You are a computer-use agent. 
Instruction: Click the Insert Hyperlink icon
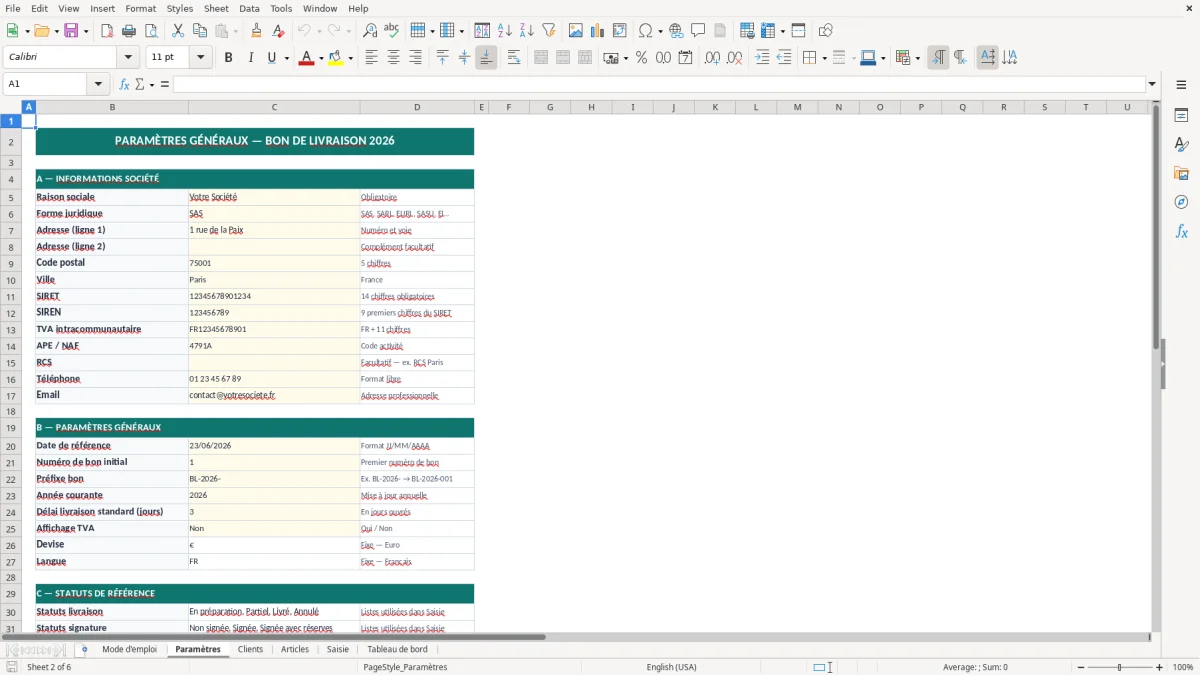[x=676, y=31]
